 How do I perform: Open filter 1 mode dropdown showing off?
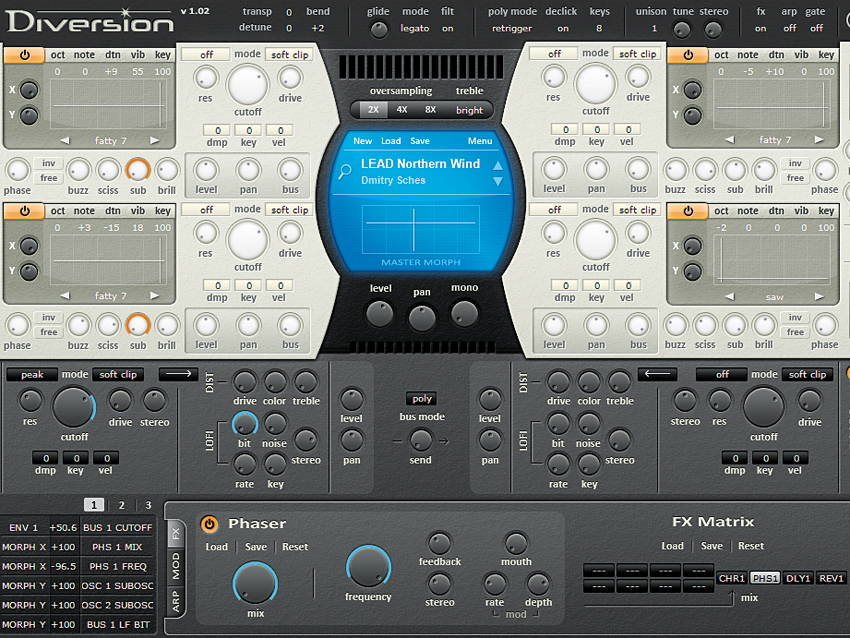pos(206,55)
